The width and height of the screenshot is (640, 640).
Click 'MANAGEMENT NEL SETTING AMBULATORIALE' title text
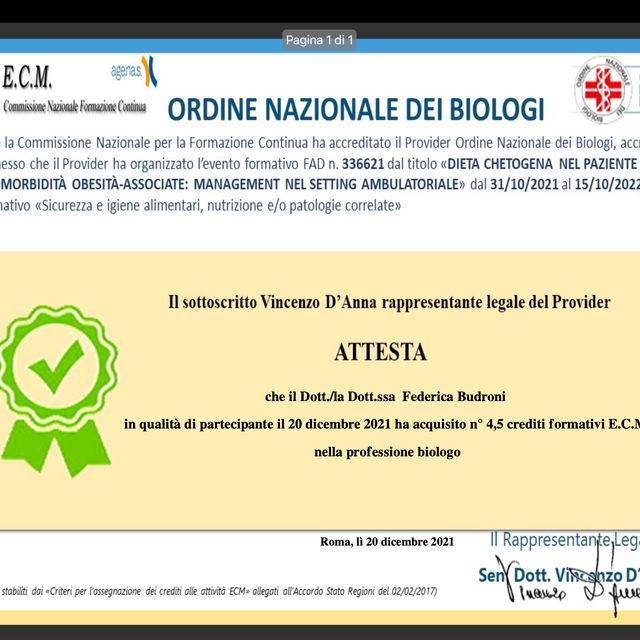327,184
